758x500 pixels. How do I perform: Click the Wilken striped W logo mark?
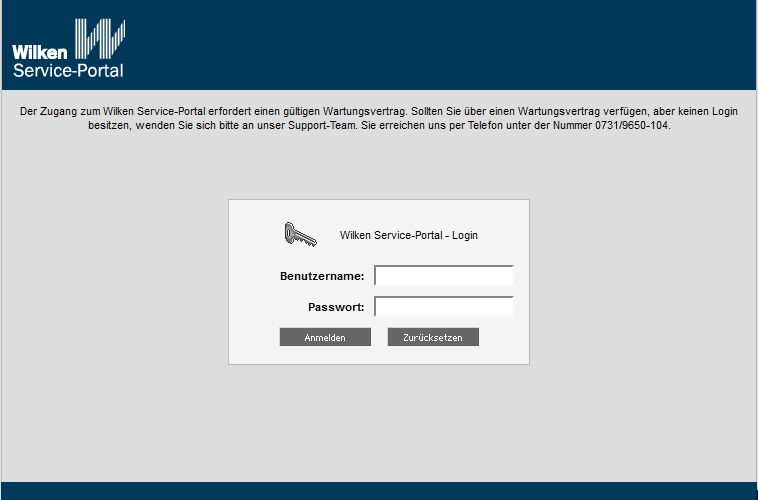[100, 39]
